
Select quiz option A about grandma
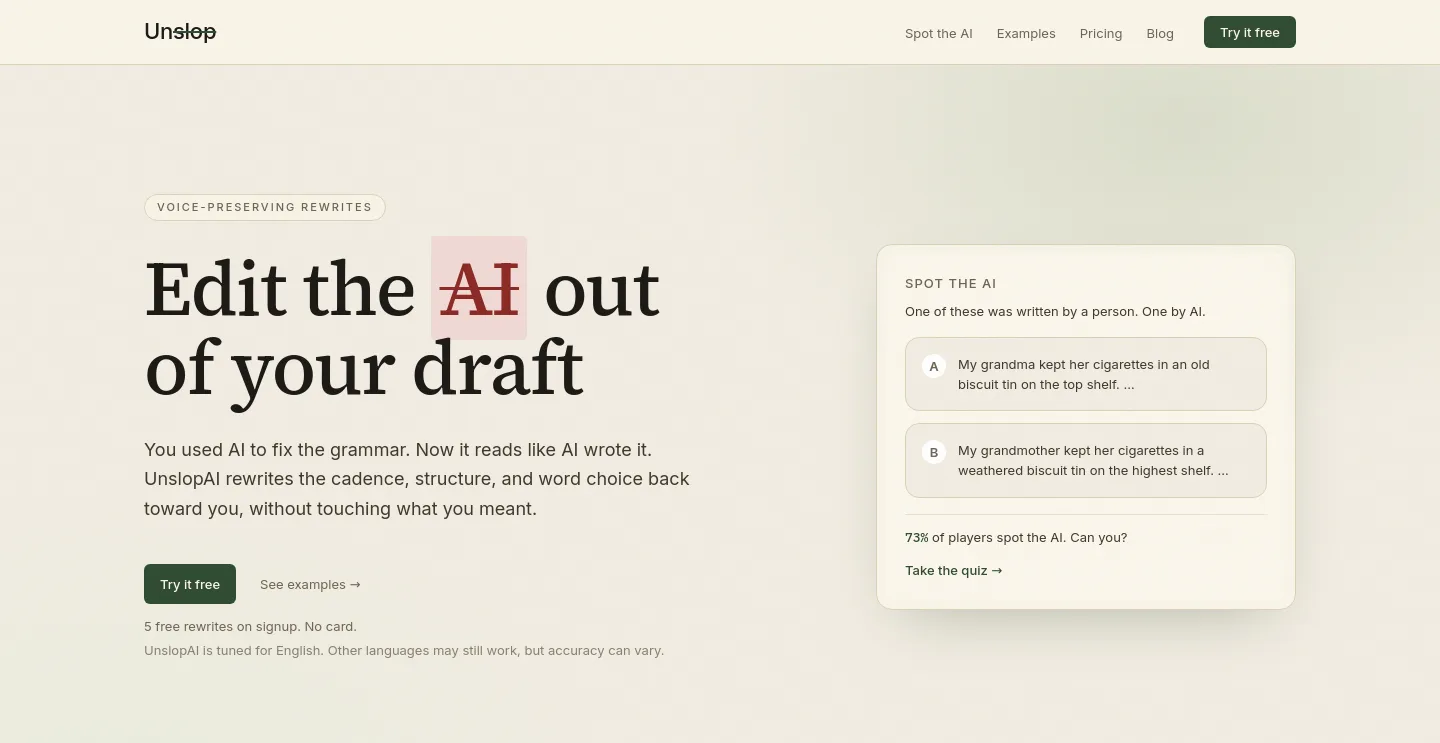pyautogui.click(x=1086, y=374)
